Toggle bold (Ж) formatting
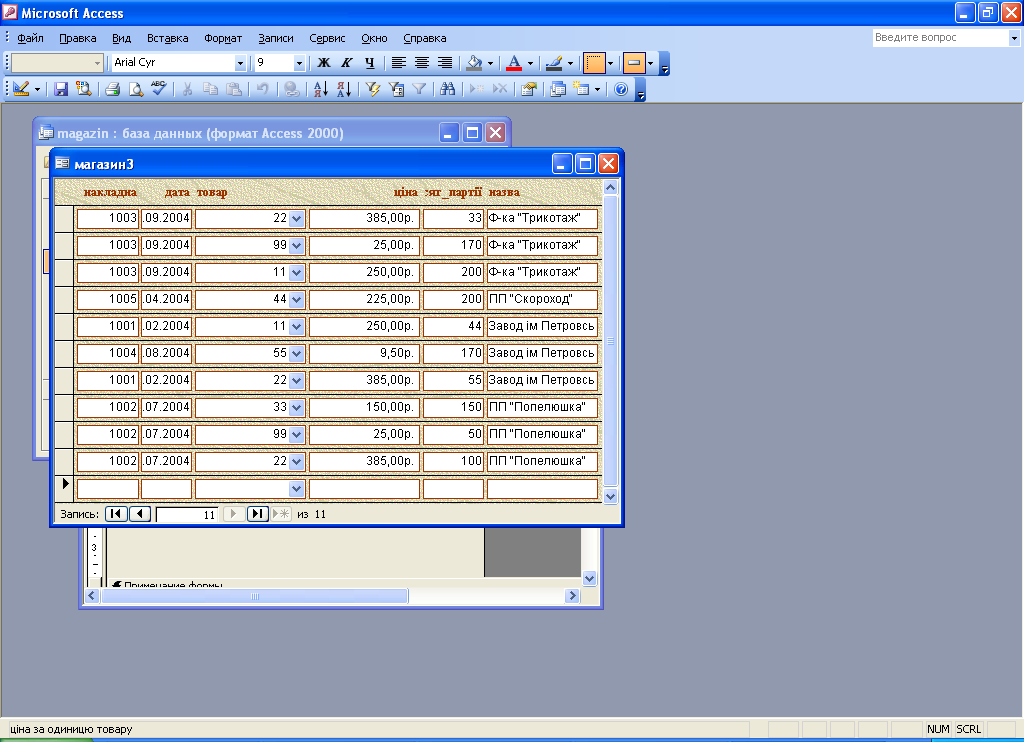 pyautogui.click(x=323, y=63)
